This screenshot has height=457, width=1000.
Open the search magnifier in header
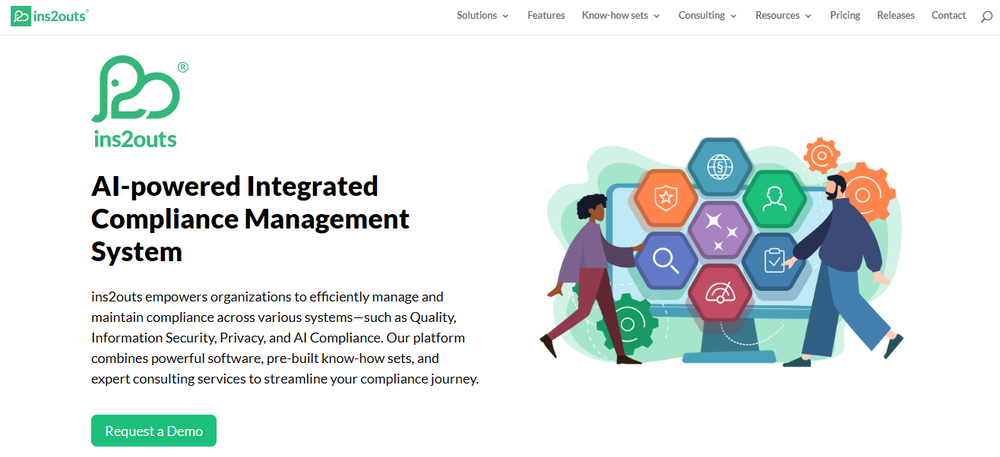pyautogui.click(x=986, y=17)
